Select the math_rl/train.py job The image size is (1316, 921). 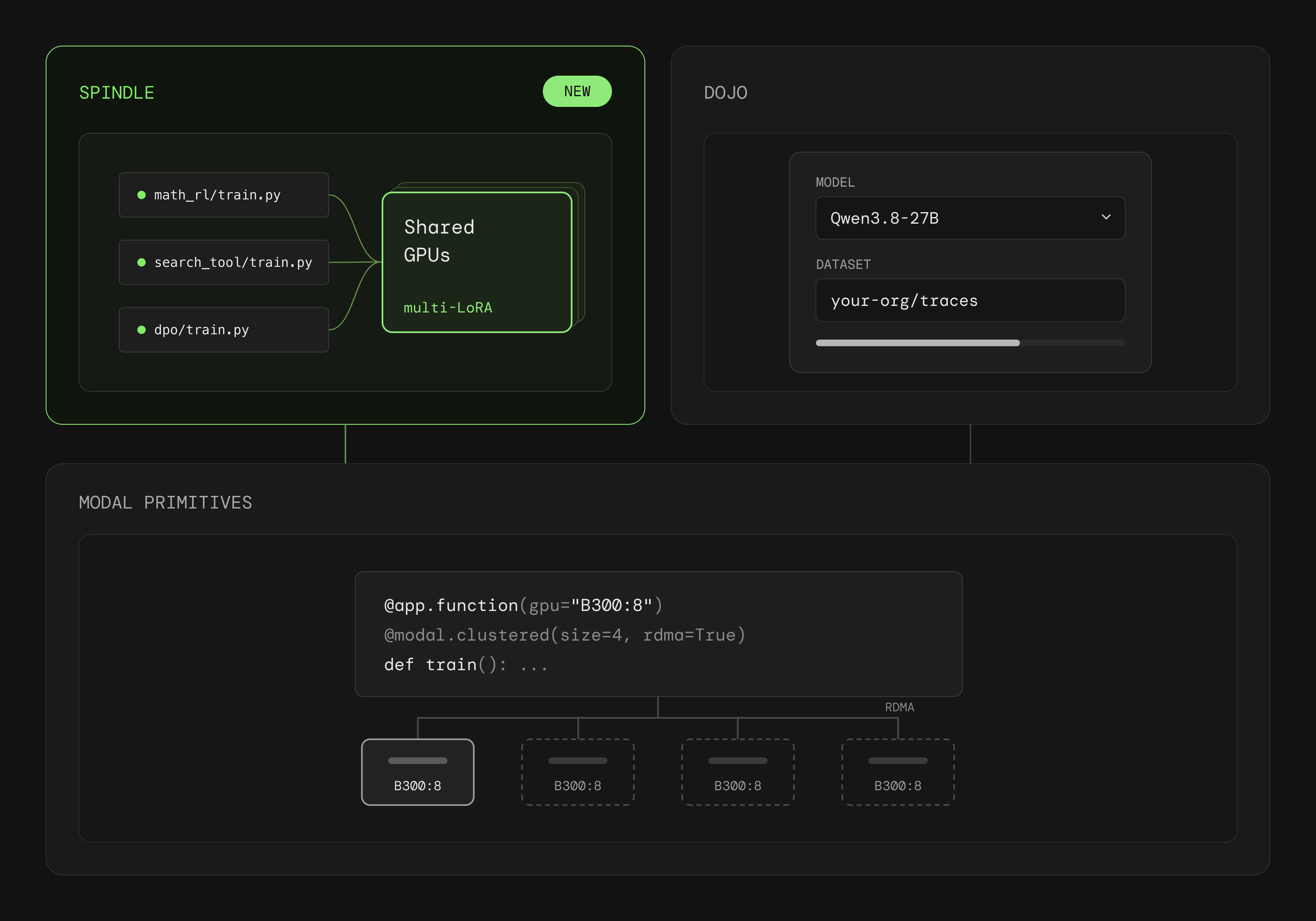click(x=224, y=195)
